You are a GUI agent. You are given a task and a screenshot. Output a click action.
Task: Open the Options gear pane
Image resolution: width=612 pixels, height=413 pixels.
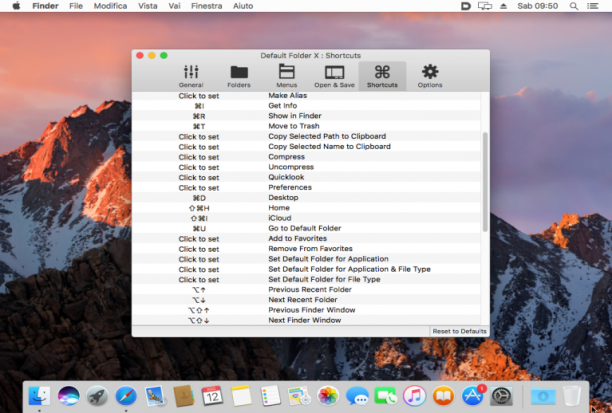click(430, 76)
